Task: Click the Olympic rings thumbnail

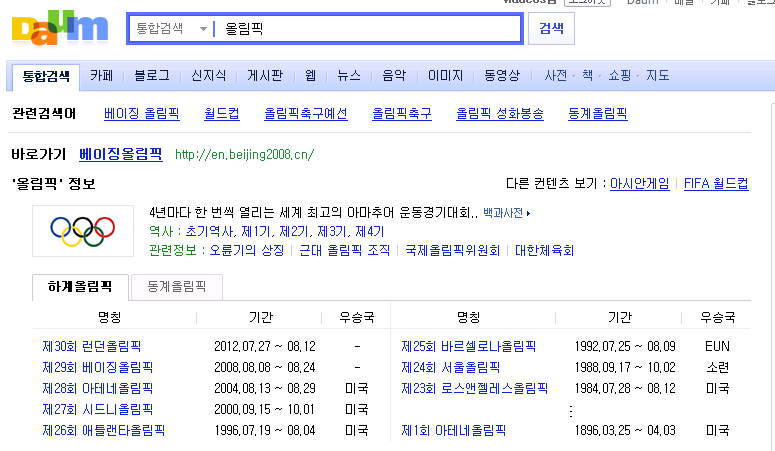Action: (83, 231)
